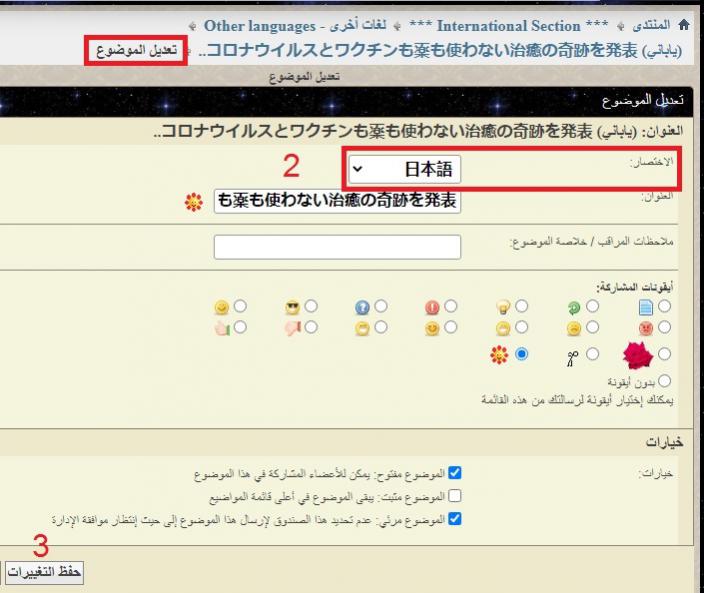Open the 'Other languages - لغات أخرى' link

click(x=295, y=26)
